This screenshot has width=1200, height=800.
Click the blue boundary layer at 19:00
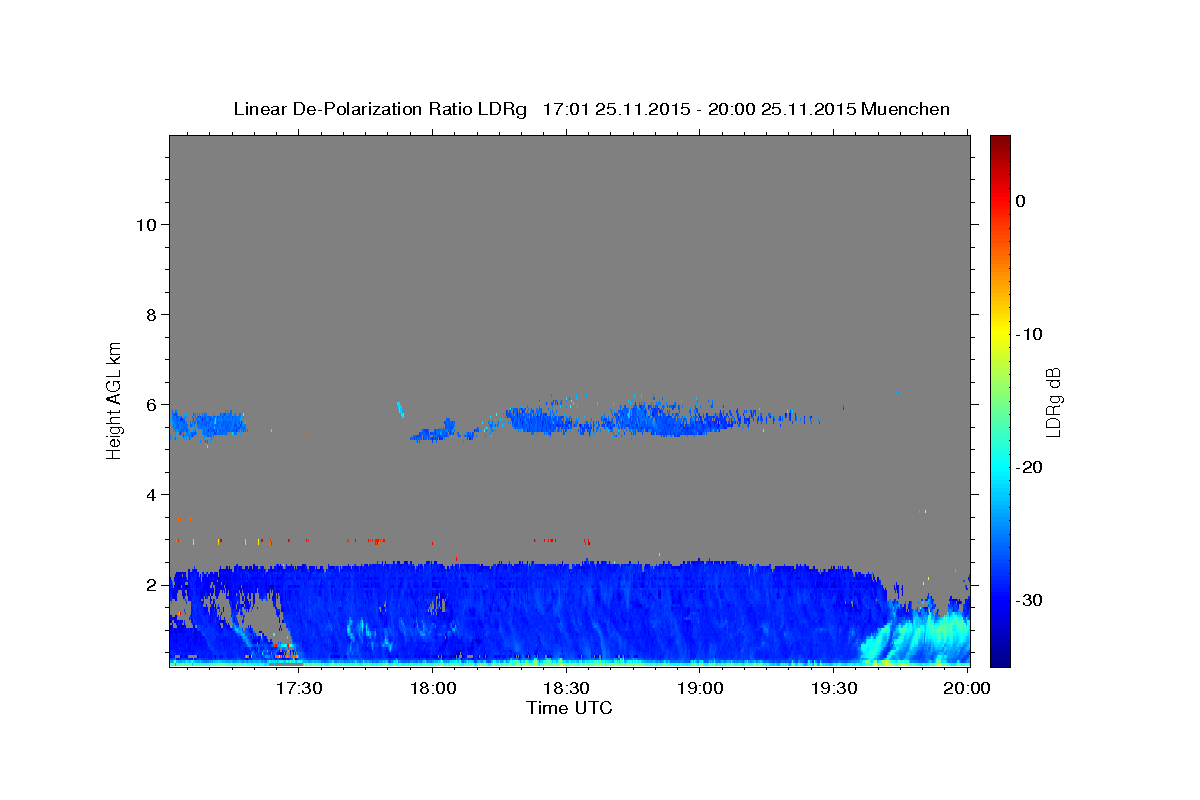coord(700,610)
